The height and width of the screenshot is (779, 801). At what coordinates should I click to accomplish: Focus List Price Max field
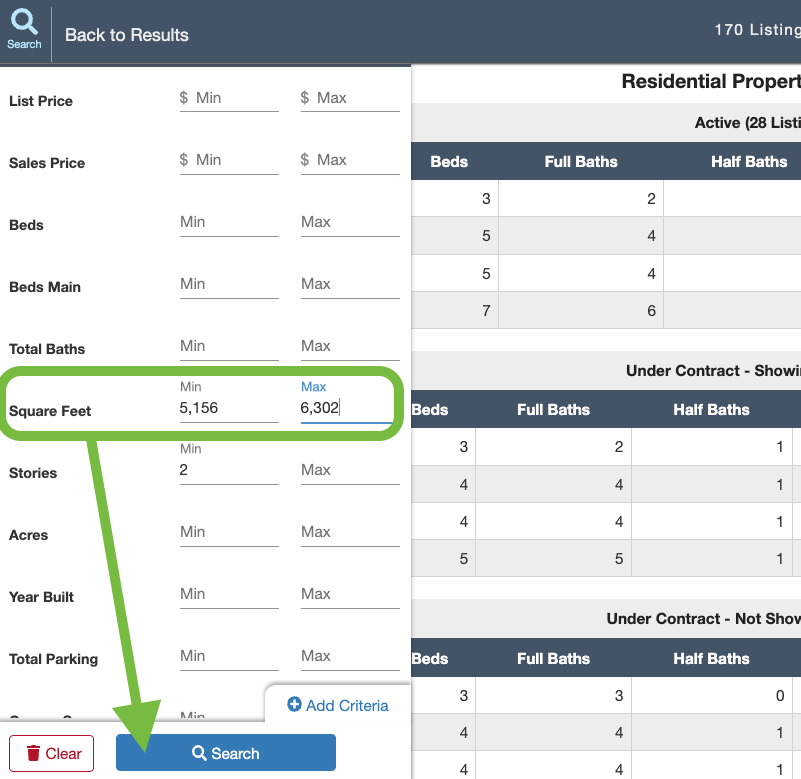[x=350, y=98]
